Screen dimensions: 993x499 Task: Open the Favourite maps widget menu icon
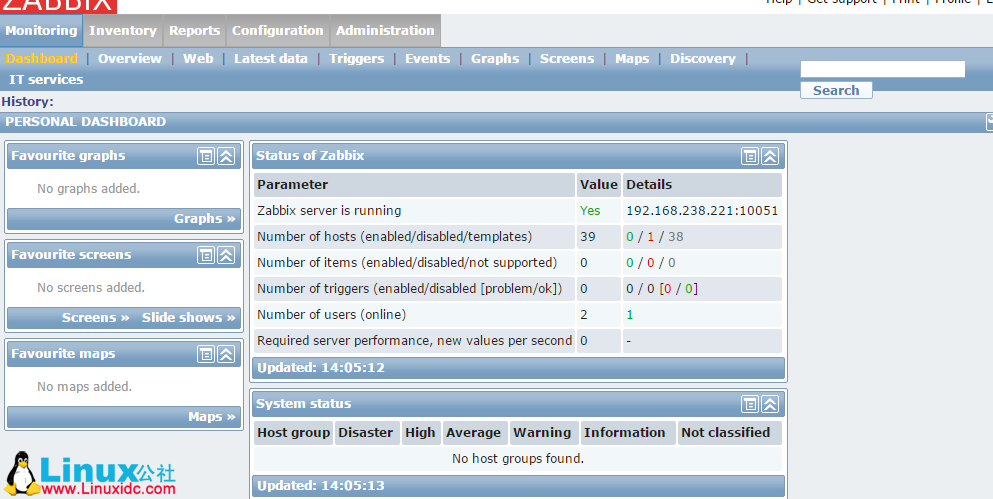pyautogui.click(x=206, y=354)
